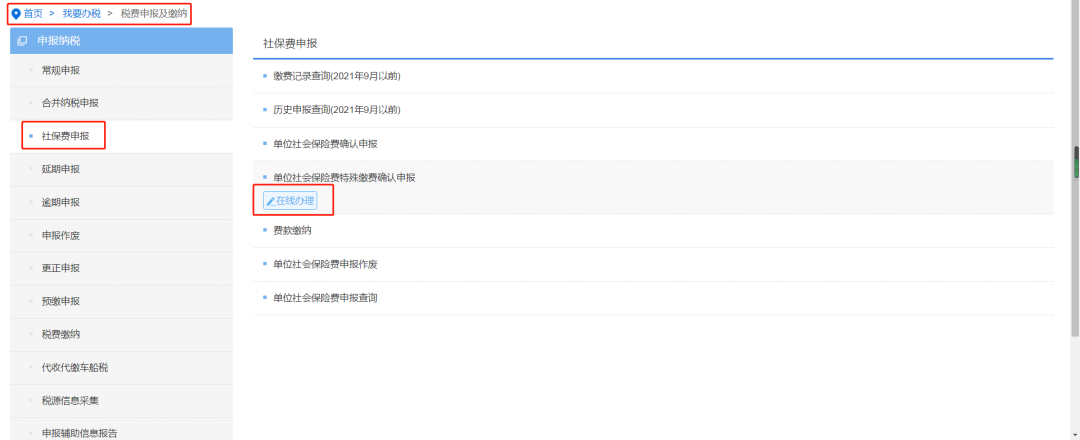The image size is (1080, 440).
Task: Click 税费申报及缴纳 breadcrumb text
Action: pyautogui.click(x=154, y=13)
